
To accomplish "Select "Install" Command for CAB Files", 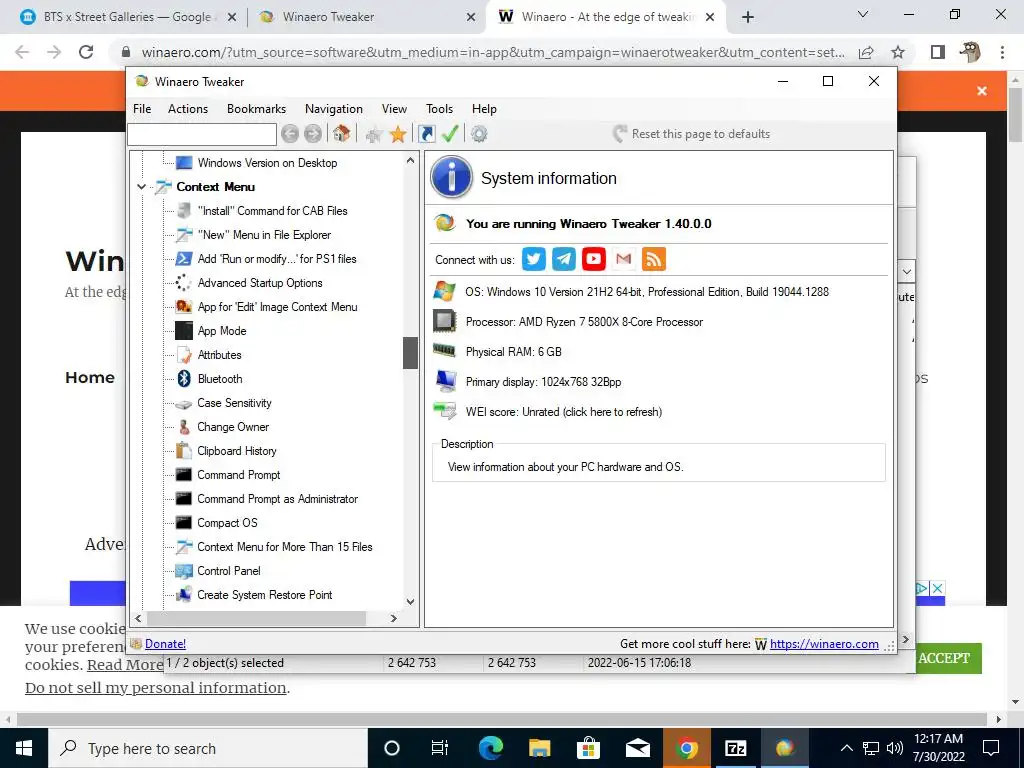I will pyautogui.click(x=272, y=211).
